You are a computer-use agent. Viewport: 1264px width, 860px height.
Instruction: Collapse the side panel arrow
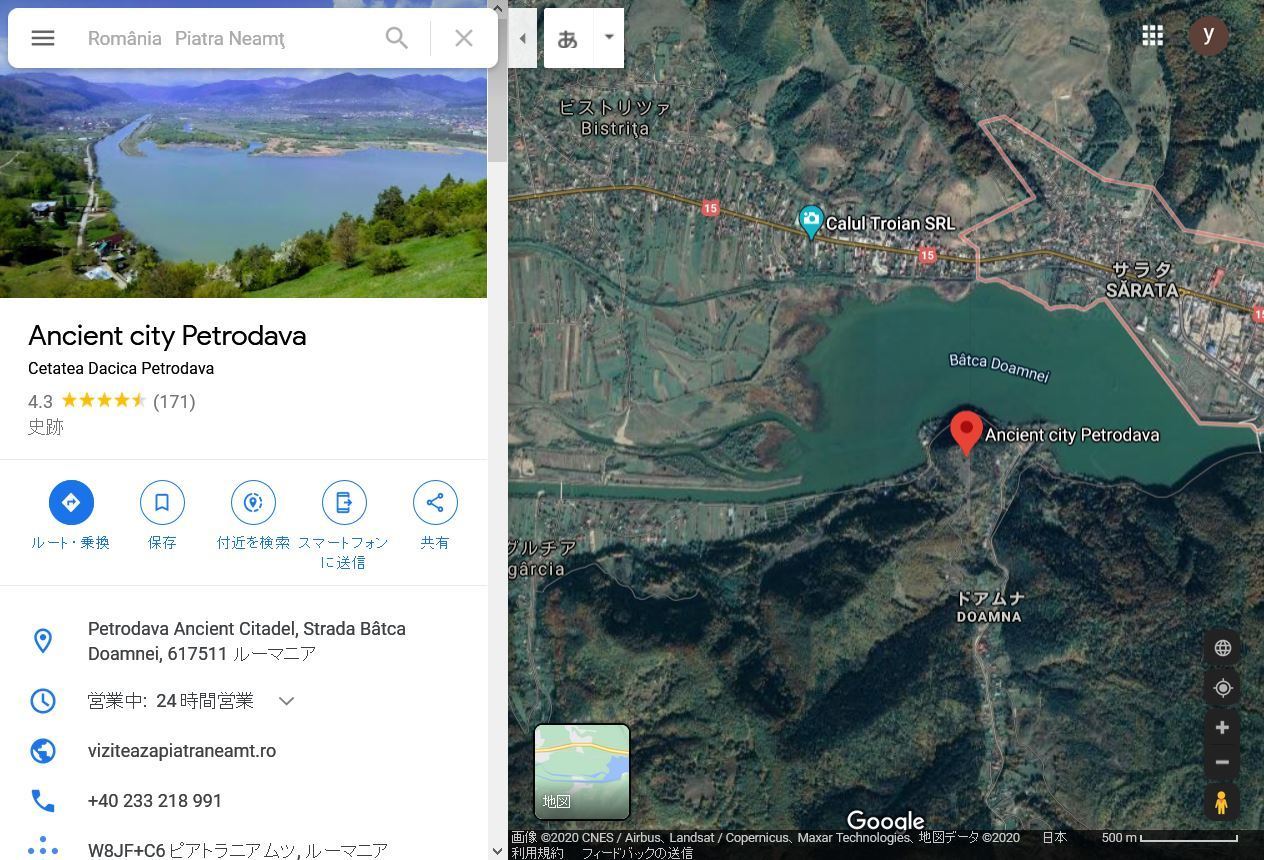click(x=522, y=38)
